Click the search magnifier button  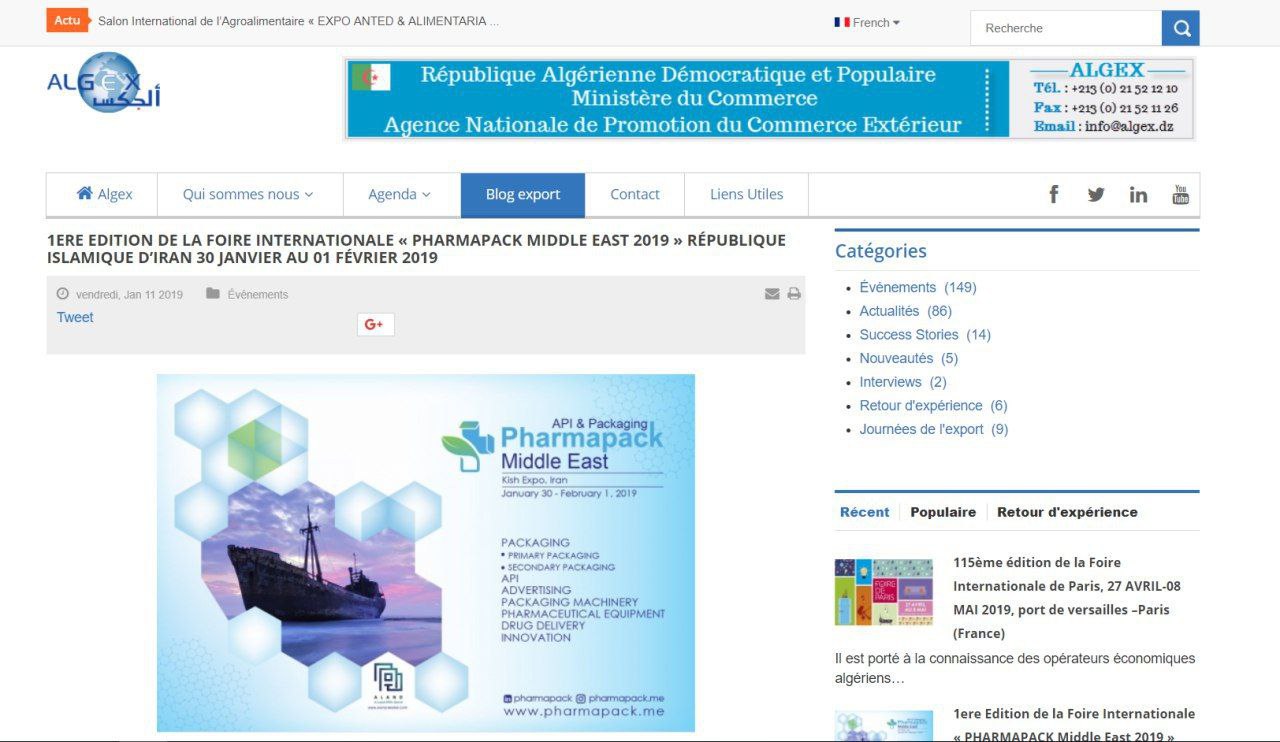[x=1180, y=28]
